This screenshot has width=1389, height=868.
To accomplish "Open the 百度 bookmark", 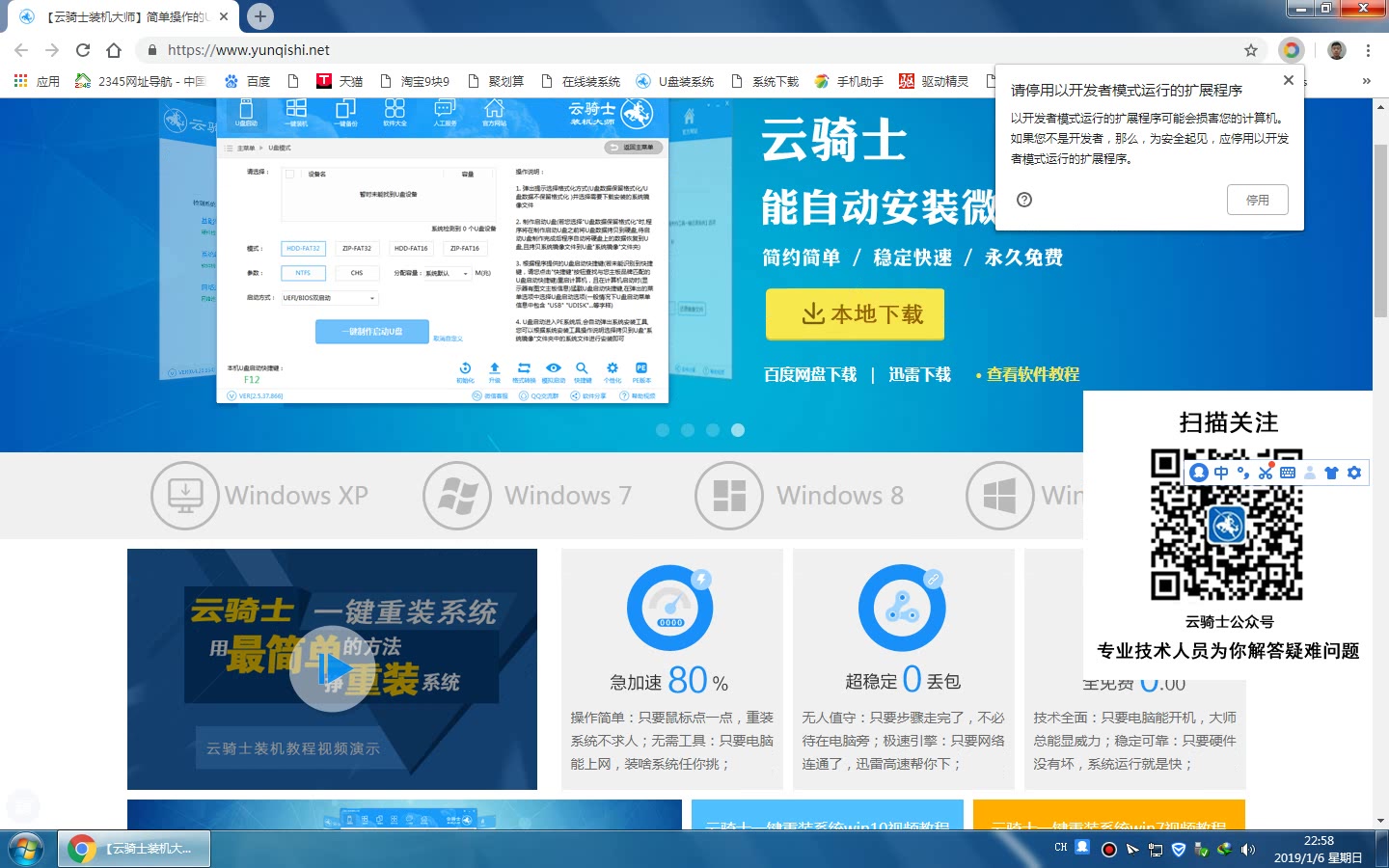I will [247, 81].
